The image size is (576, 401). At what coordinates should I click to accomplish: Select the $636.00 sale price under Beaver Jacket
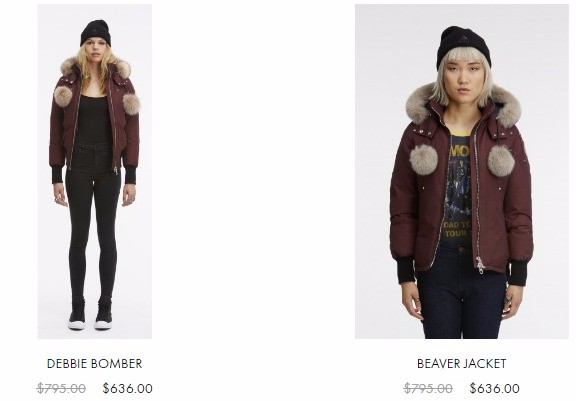coord(494,388)
